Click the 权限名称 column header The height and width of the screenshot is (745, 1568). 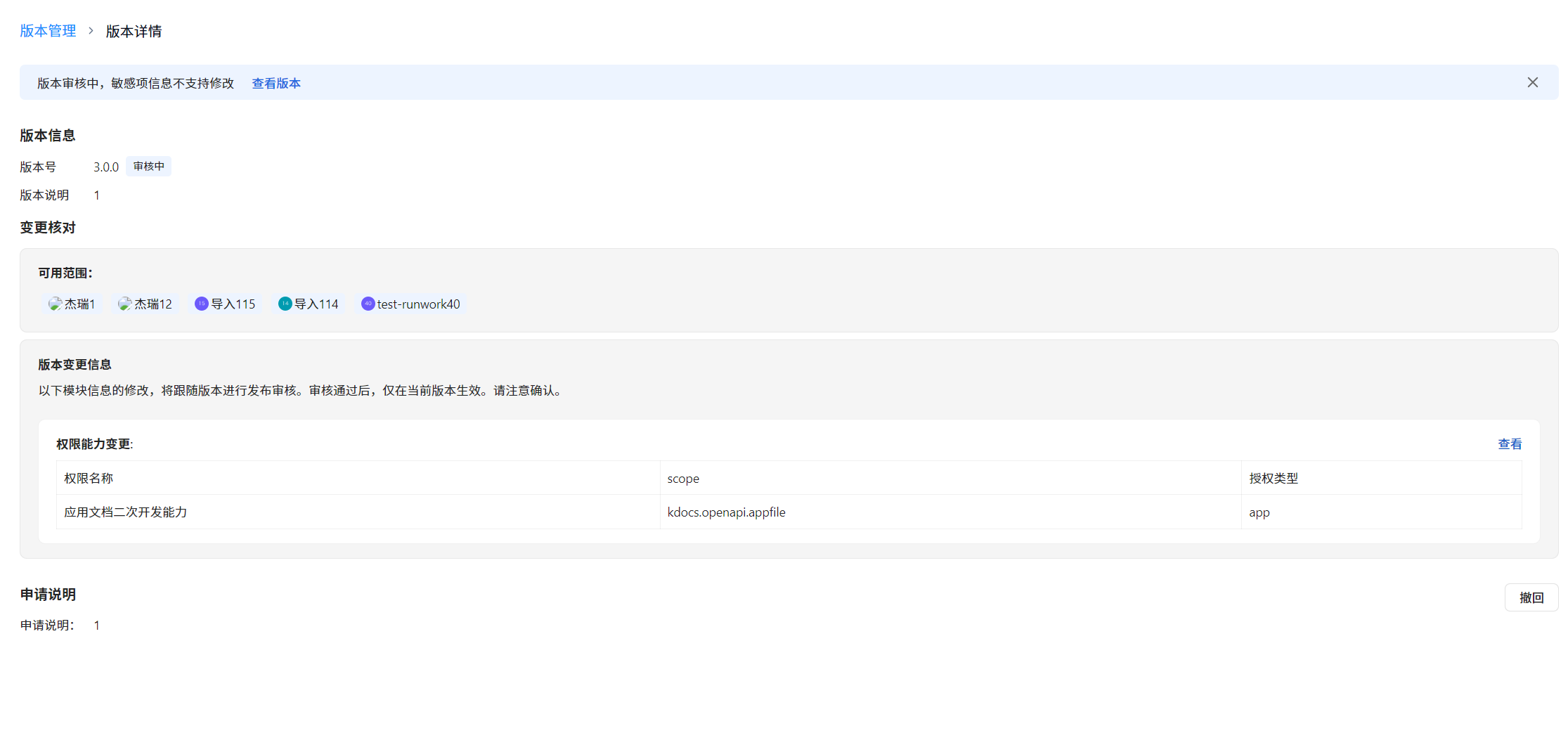tap(89, 479)
